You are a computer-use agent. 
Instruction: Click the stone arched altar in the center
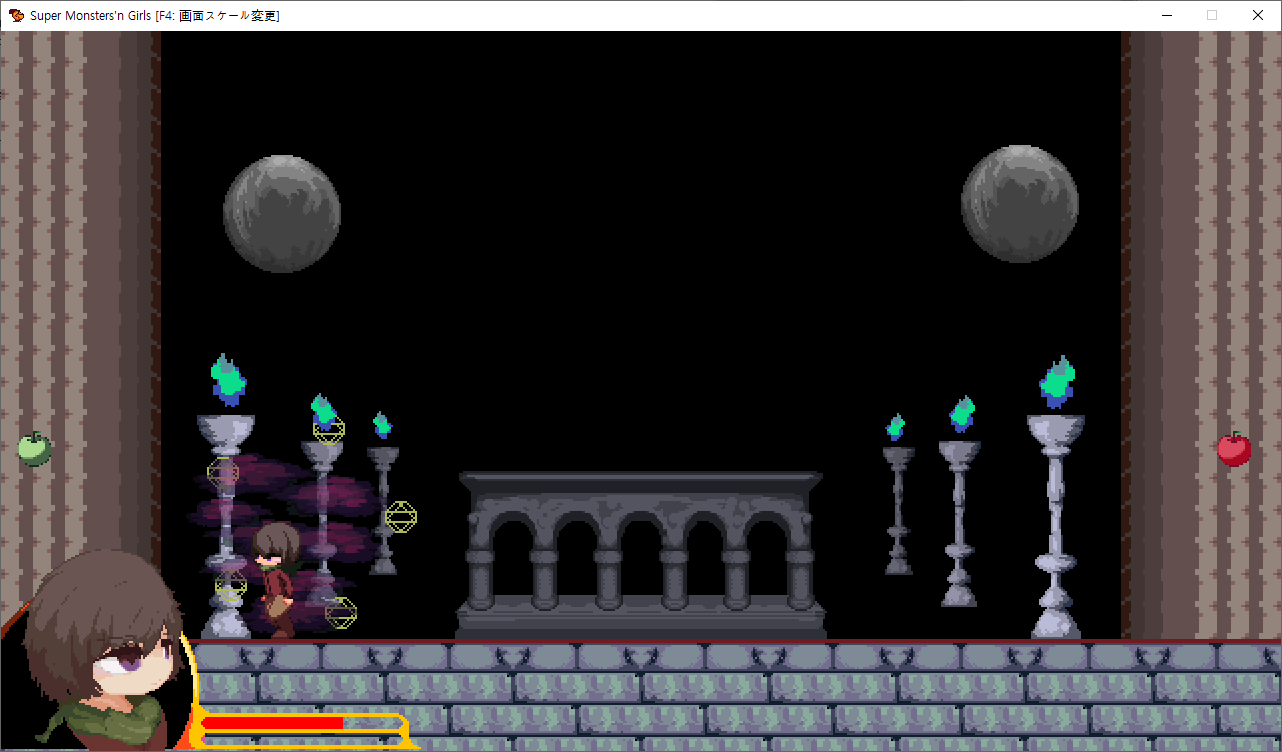tap(640, 555)
